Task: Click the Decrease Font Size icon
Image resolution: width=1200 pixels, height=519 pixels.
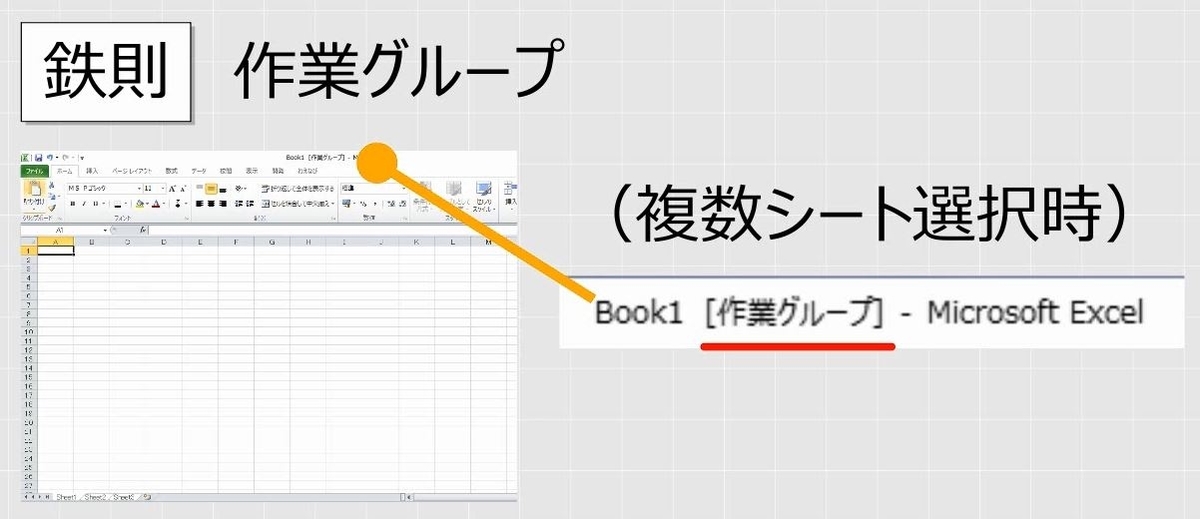Action: [183, 188]
